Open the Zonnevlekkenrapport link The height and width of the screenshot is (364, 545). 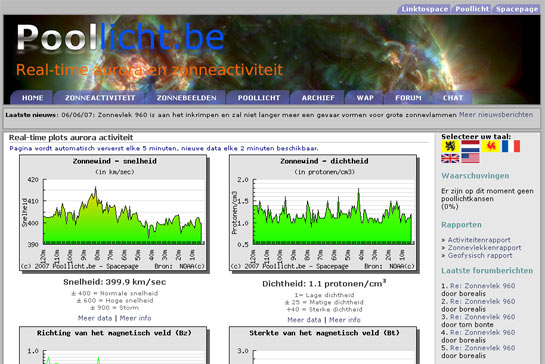coord(484,248)
